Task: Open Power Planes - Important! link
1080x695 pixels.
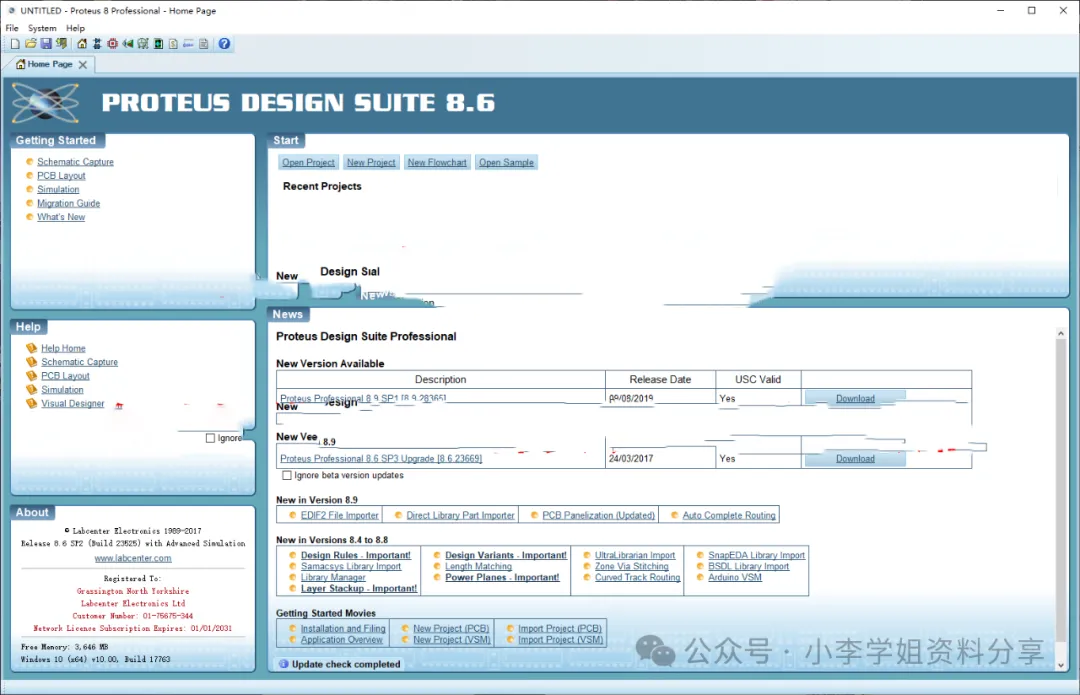Action: click(502, 577)
